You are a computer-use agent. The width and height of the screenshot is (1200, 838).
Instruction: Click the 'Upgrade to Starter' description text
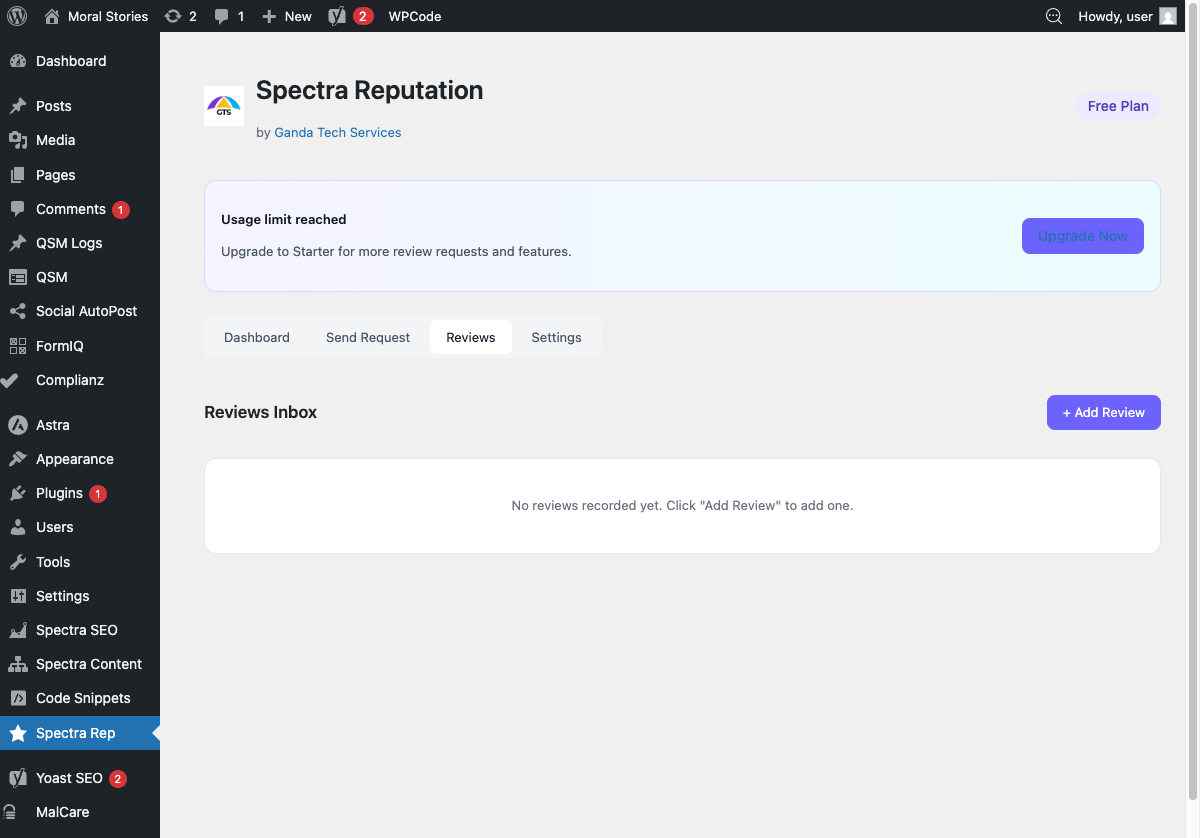click(x=396, y=251)
